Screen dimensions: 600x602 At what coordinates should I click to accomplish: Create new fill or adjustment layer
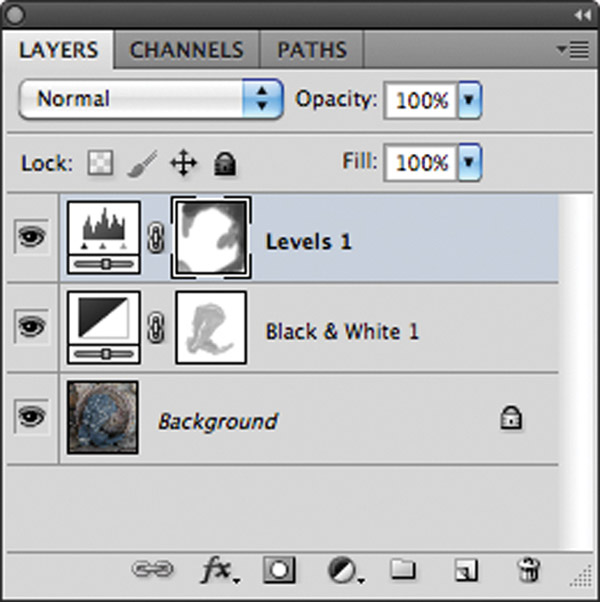pos(344,571)
